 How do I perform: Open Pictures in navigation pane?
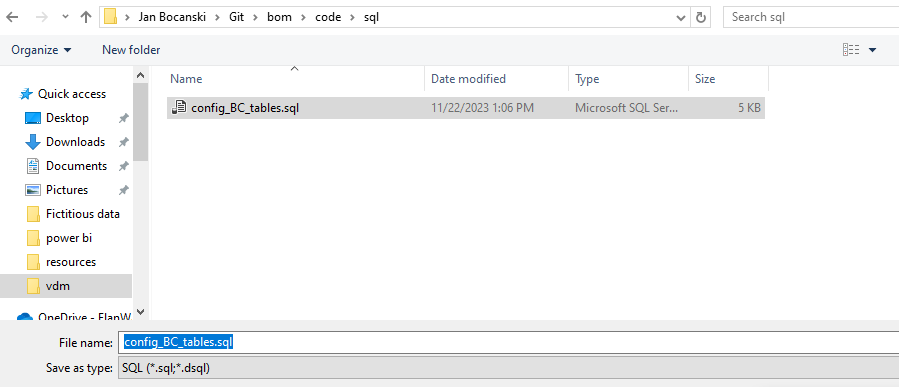tap(67, 190)
